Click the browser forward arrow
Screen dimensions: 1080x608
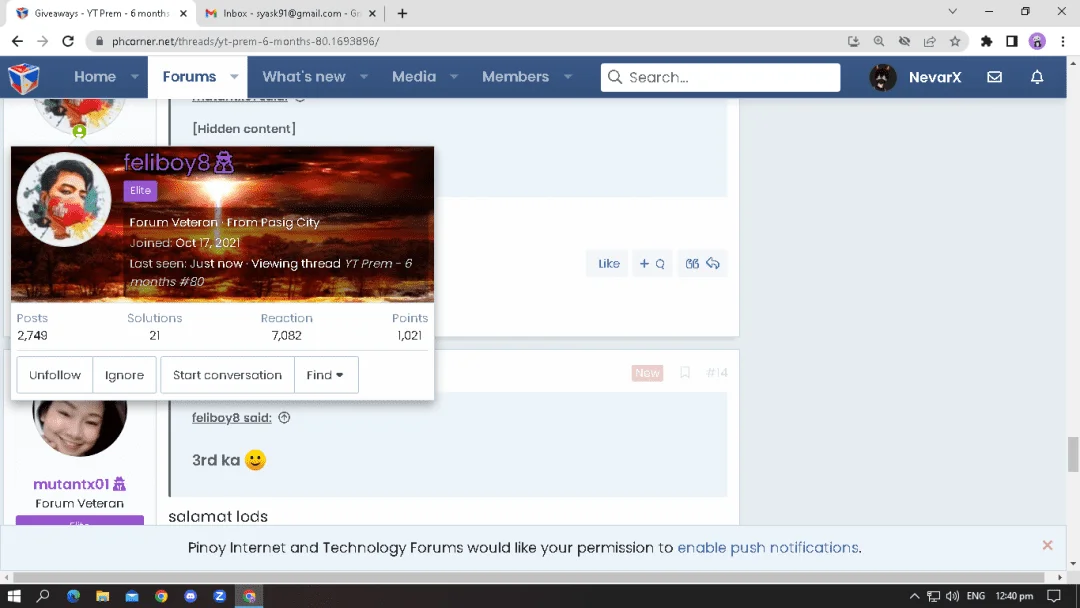[x=43, y=41]
